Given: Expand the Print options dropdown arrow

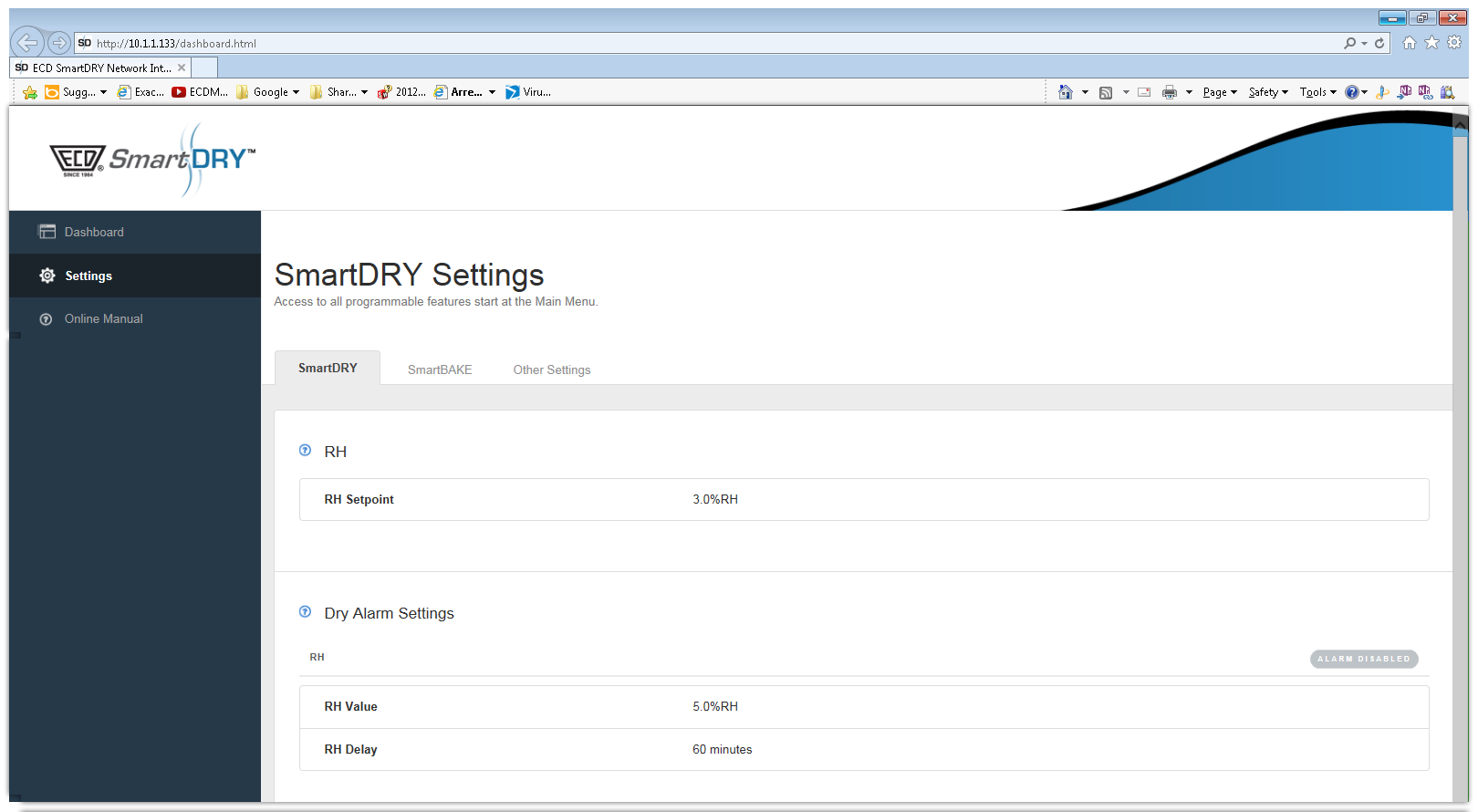Looking at the screenshot, I should point(1189,92).
